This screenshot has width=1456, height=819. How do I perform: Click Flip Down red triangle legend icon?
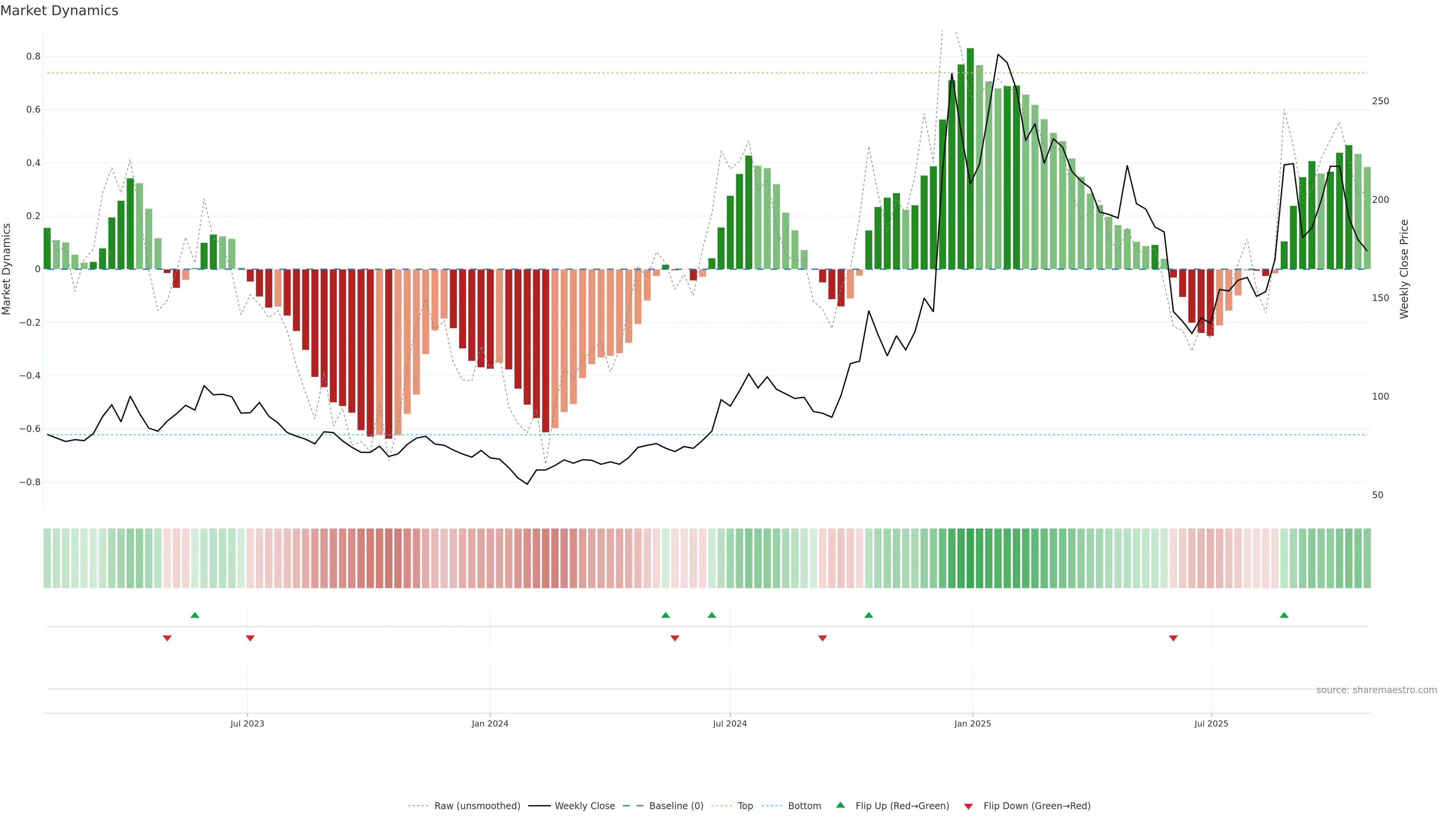point(968,806)
